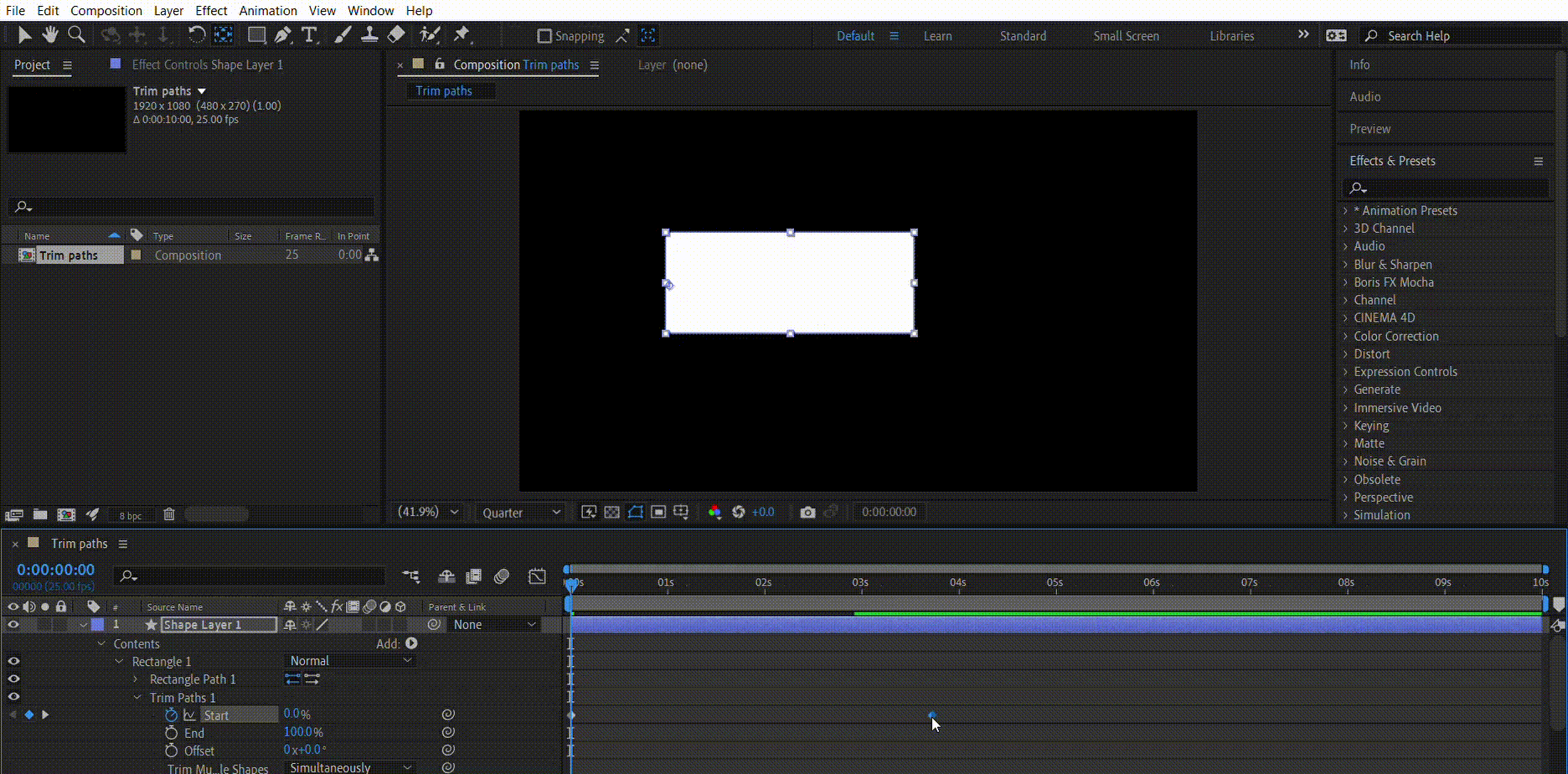
Task: Toggle the Offset property stopwatch
Action: pos(171,751)
